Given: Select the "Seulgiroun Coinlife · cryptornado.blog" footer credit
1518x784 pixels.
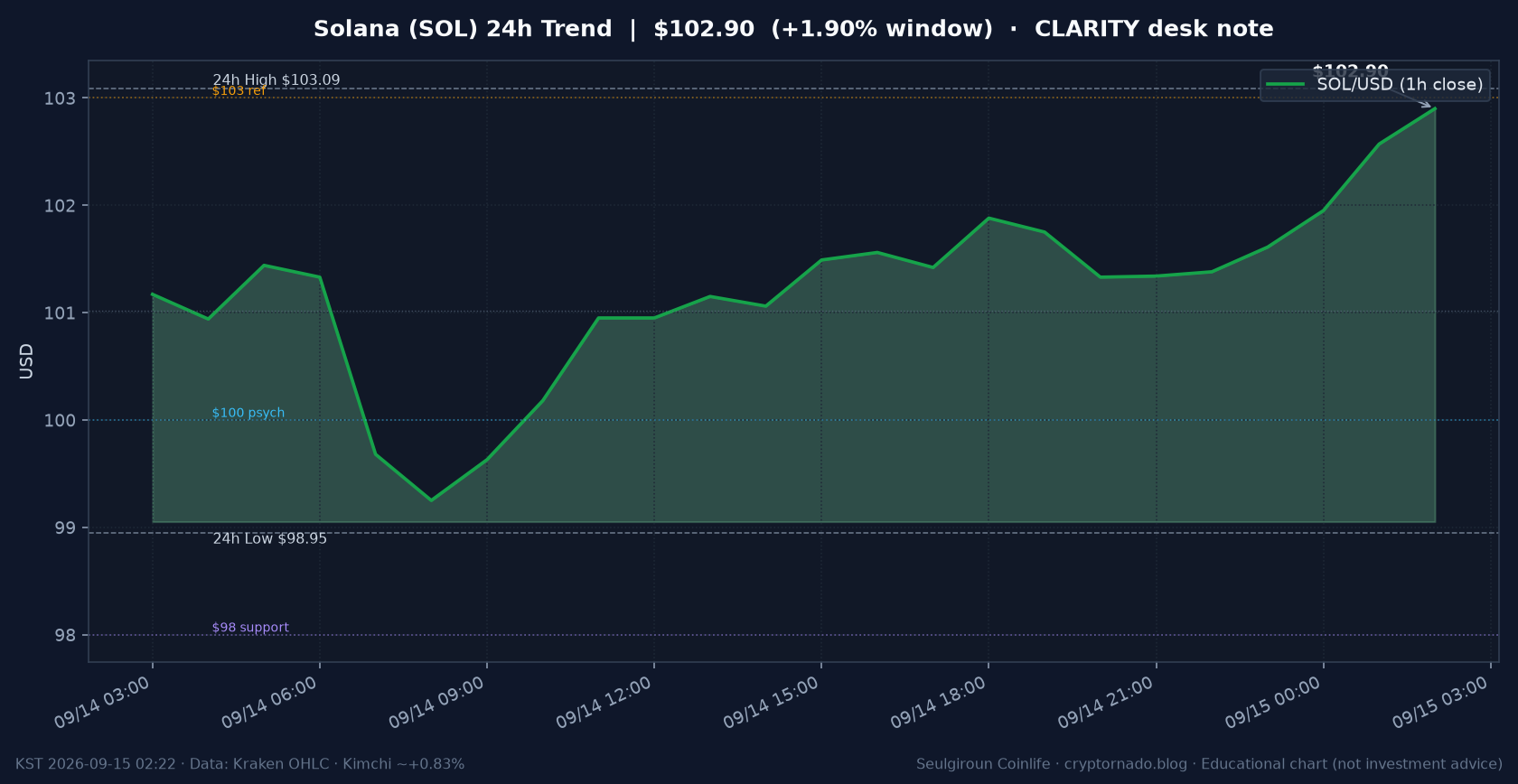Looking at the screenshot, I should [1052, 764].
